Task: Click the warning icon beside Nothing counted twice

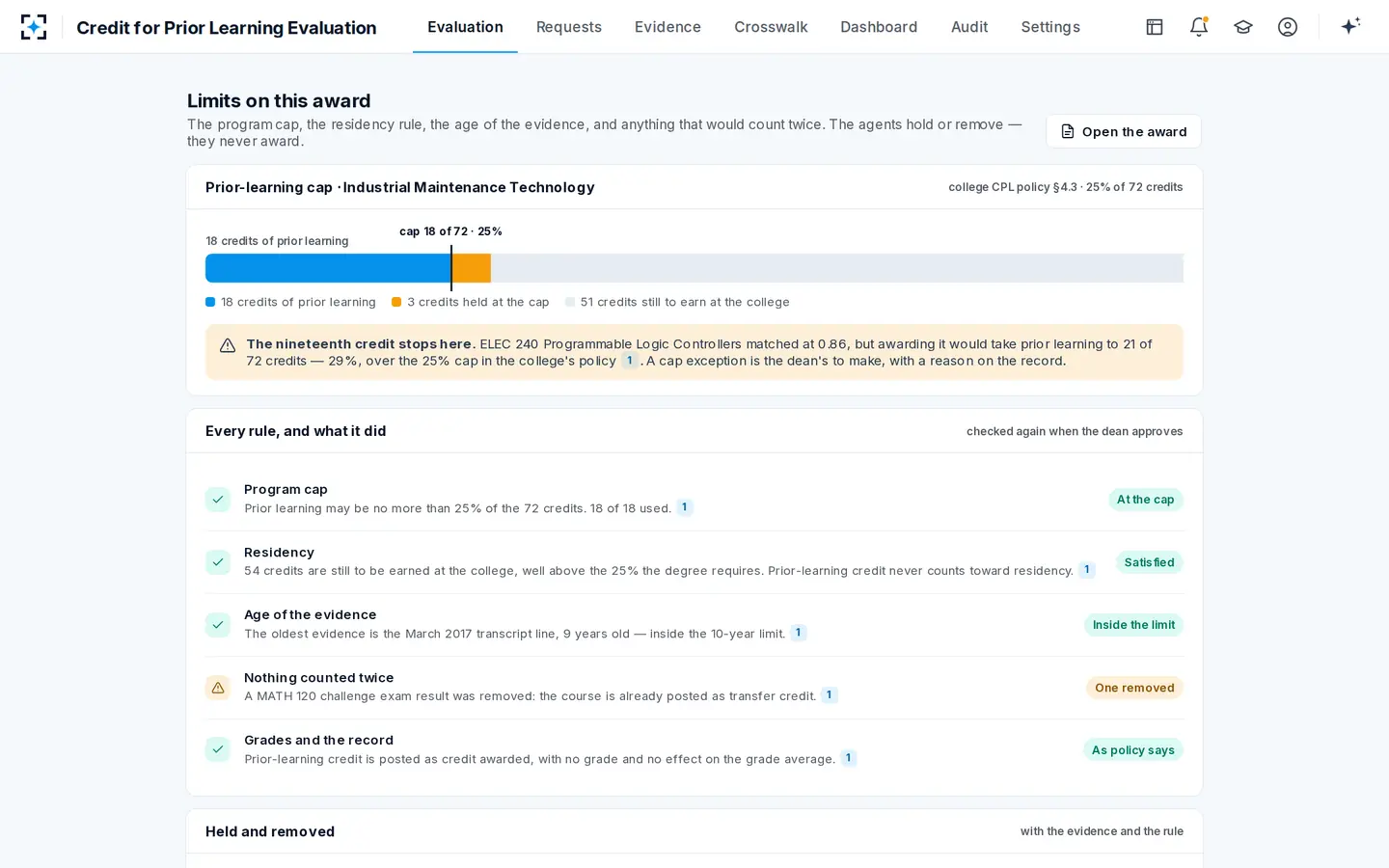Action: click(218, 688)
